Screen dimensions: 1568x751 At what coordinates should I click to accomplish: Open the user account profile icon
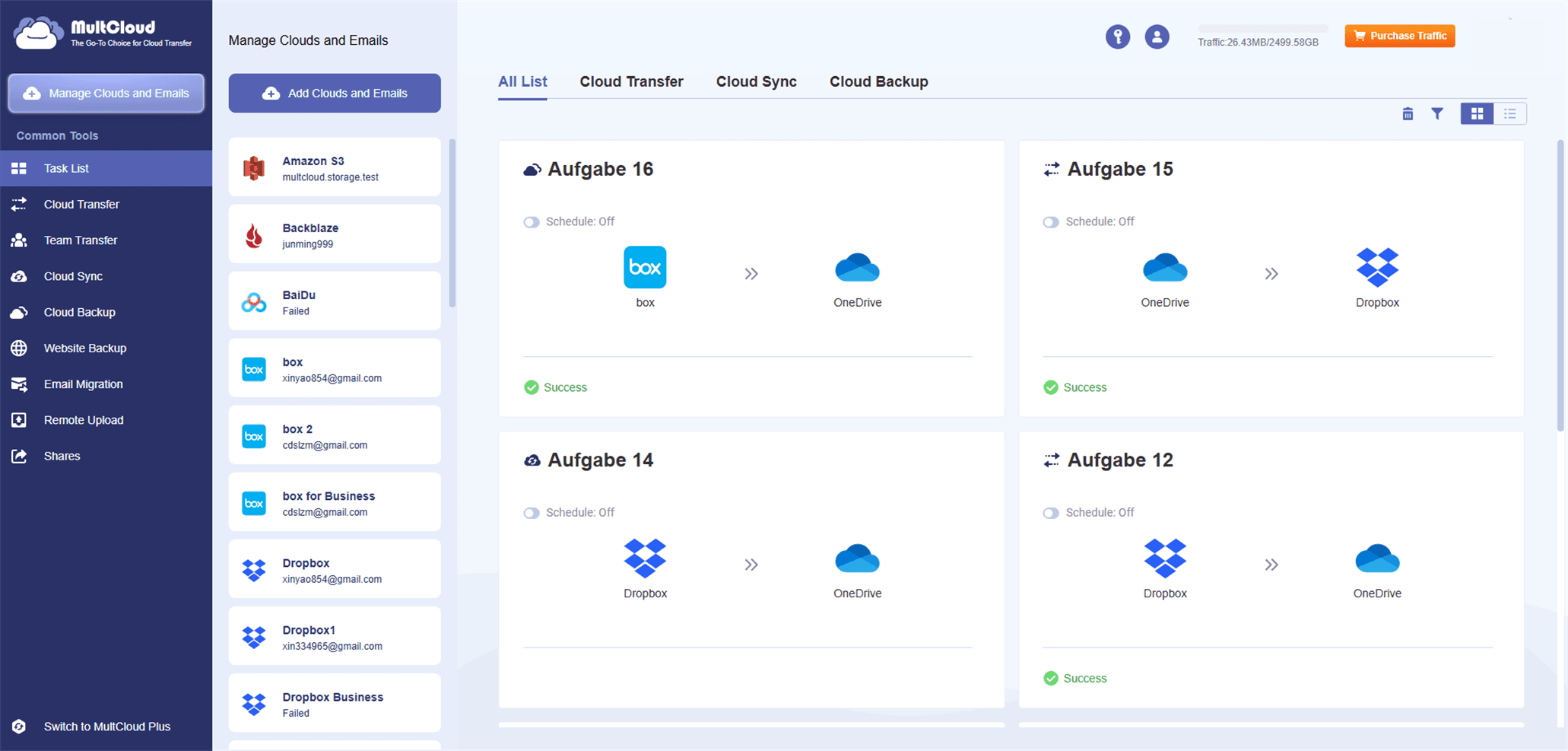(1157, 37)
